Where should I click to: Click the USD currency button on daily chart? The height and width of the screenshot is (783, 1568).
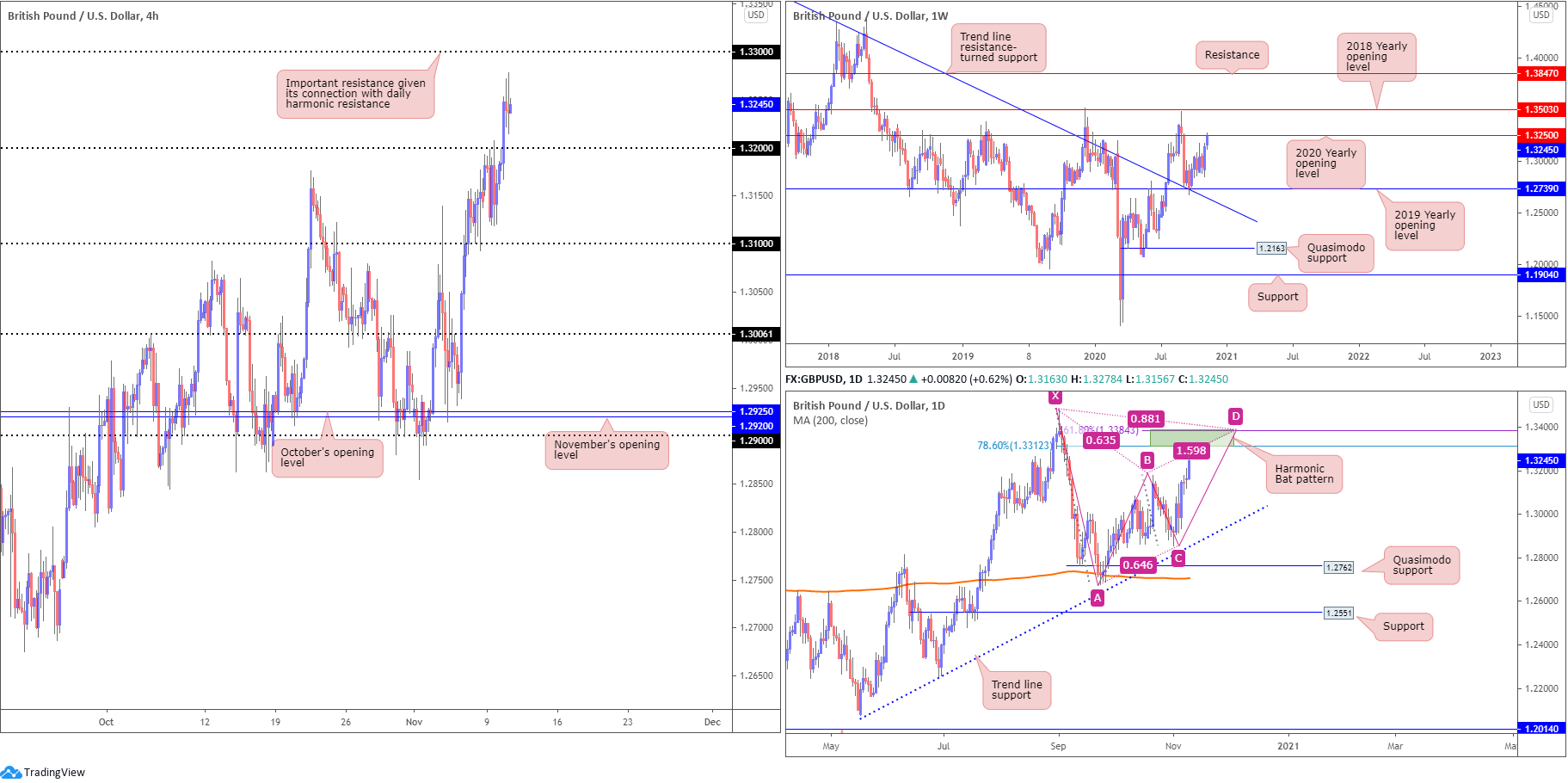1540,404
